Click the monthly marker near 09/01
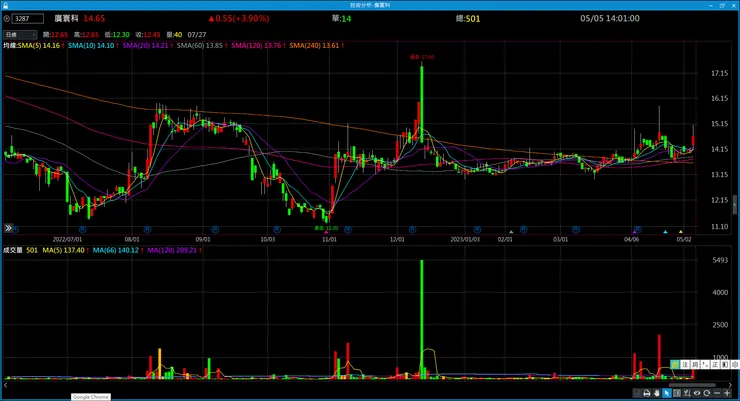Image resolution: width=740 pixels, height=401 pixels. coord(215,230)
